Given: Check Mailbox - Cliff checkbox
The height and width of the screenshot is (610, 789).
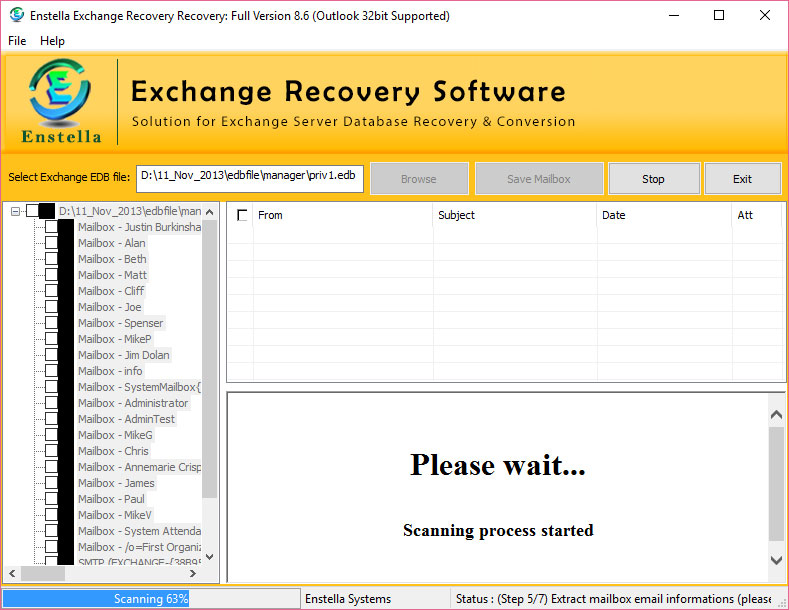Looking at the screenshot, I should 51,291.
